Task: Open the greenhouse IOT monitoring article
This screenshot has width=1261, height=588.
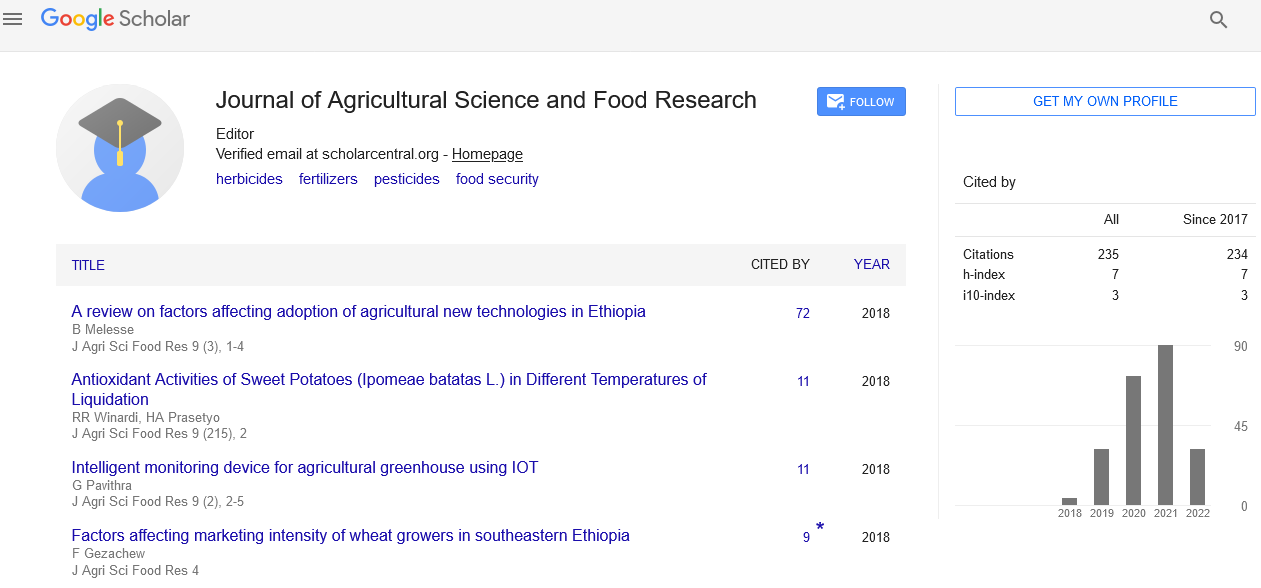Action: pyautogui.click(x=304, y=467)
